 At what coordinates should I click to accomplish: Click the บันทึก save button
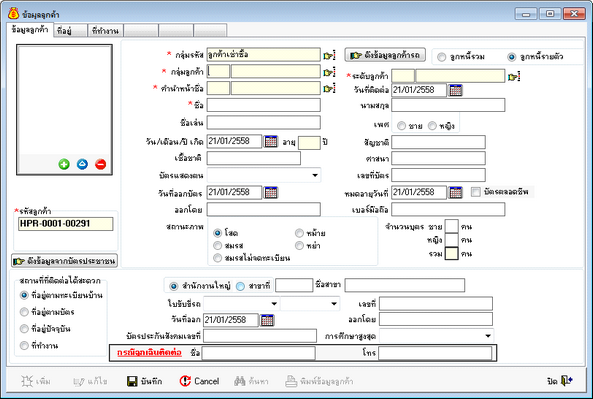pos(144,381)
